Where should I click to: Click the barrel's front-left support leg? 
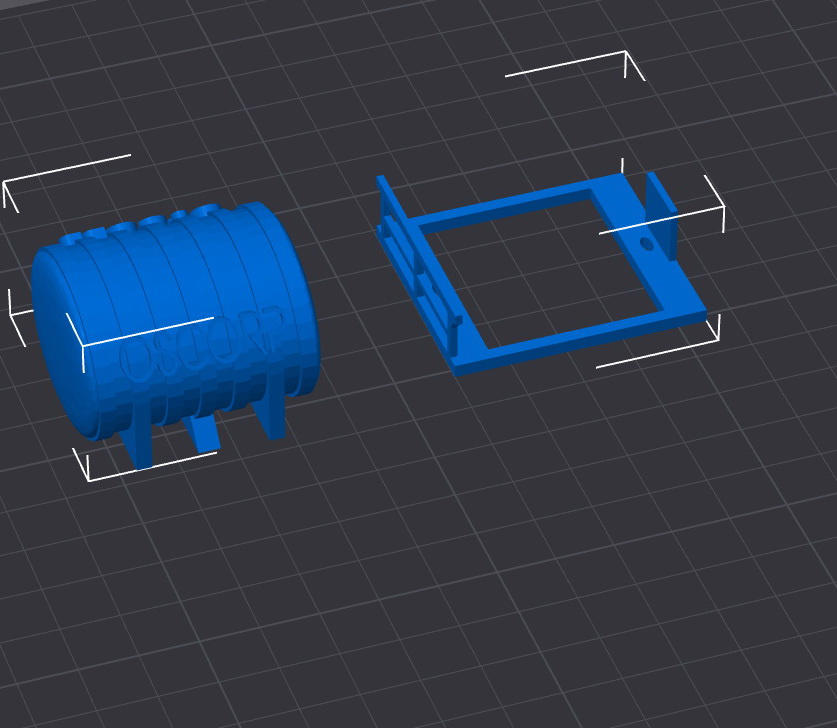(x=139, y=442)
